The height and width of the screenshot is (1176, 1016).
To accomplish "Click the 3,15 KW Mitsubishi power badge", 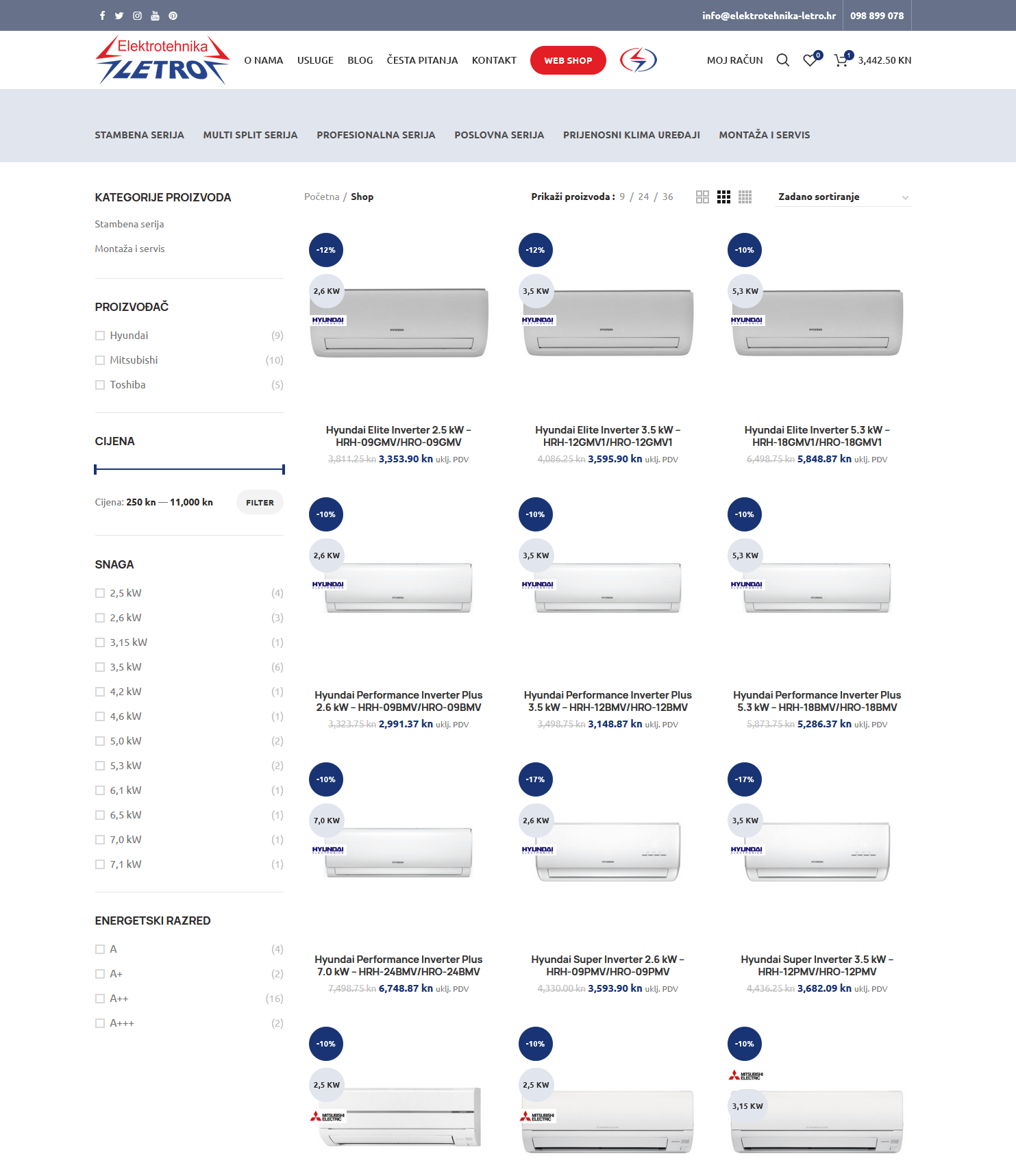I will click(747, 1106).
